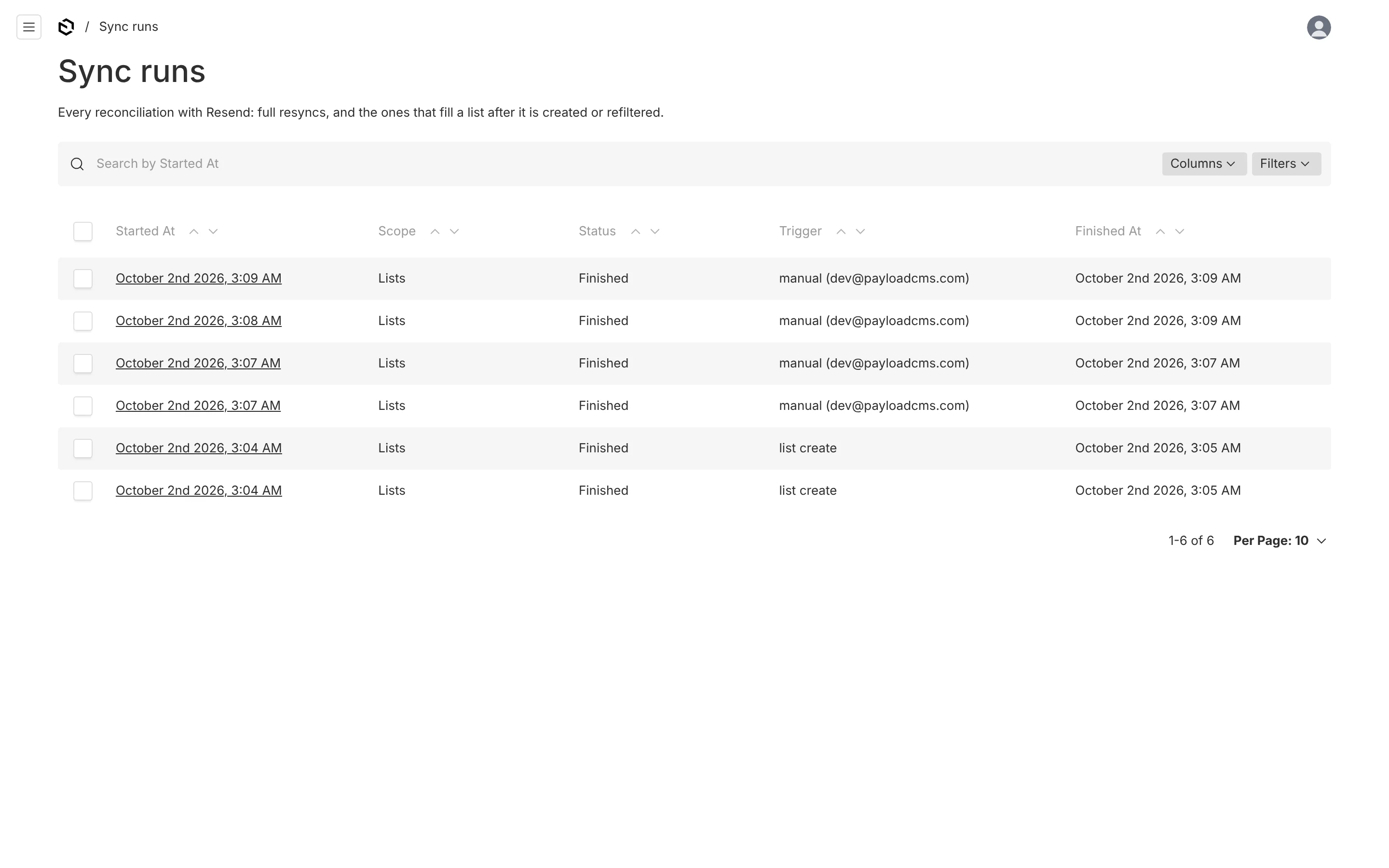Screen dimensions: 1389x868
Task: Click the Started At column header
Action: click(x=145, y=231)
